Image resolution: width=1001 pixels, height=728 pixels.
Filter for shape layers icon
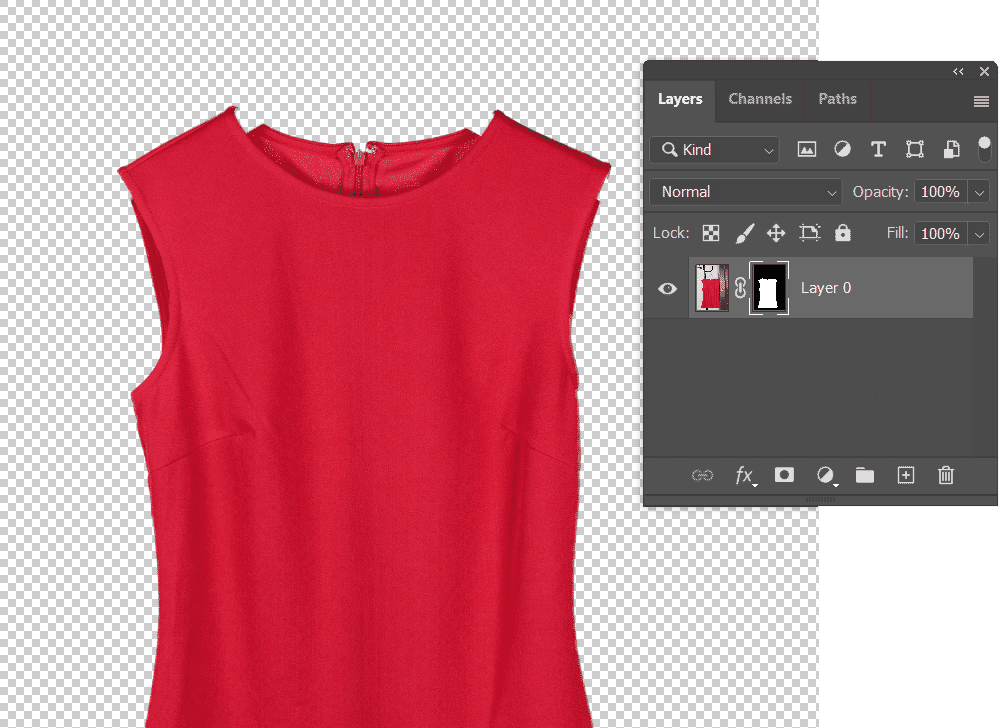click(x=914, y=150)
